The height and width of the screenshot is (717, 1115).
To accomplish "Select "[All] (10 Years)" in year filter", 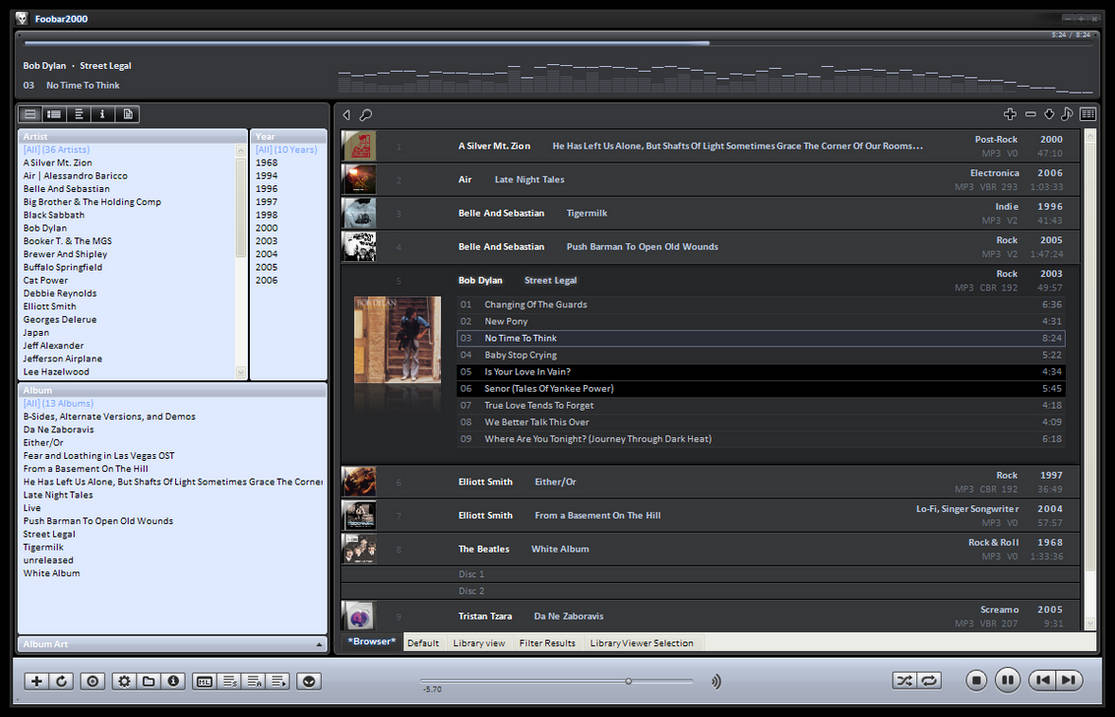I will click(x=287, y=150).
